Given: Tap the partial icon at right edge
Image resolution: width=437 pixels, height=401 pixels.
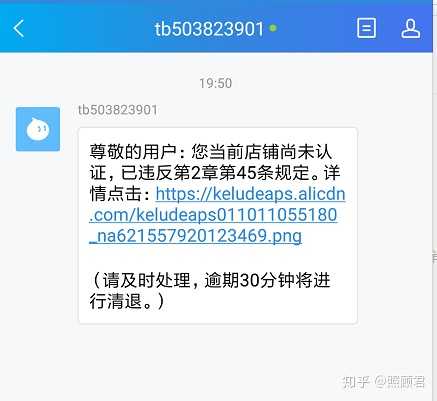Looking at the screenshot, I should [434, 257].
